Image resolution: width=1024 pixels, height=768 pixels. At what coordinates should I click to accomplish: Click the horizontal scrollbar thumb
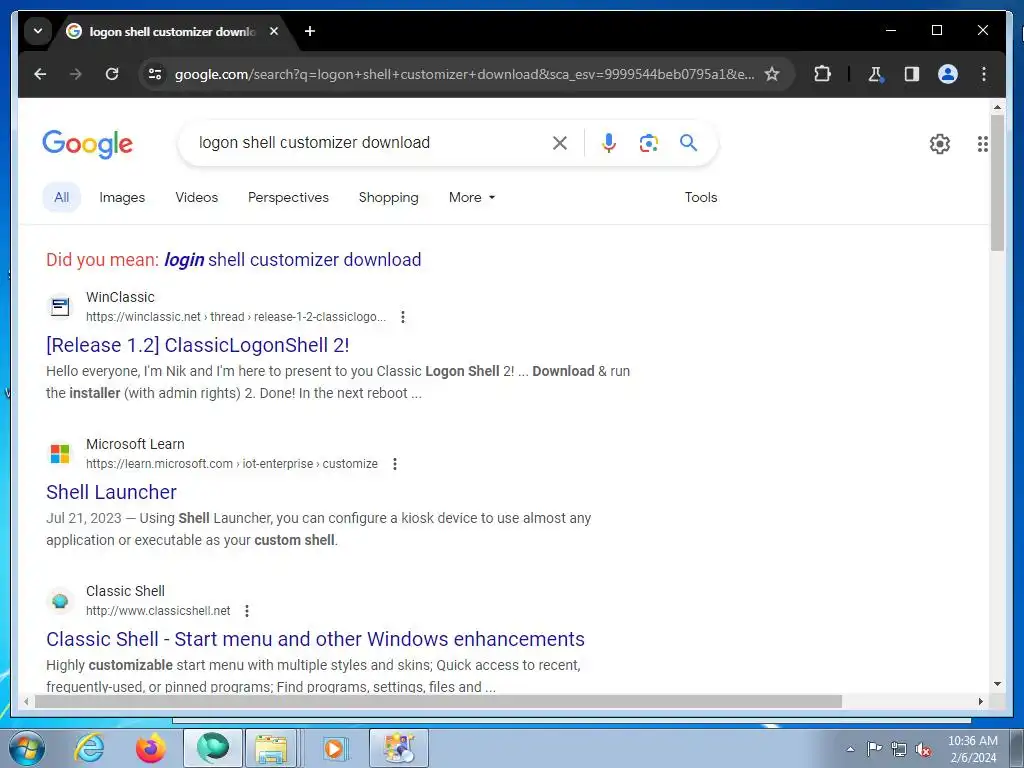pyautogui.click(x=438, y=701)
